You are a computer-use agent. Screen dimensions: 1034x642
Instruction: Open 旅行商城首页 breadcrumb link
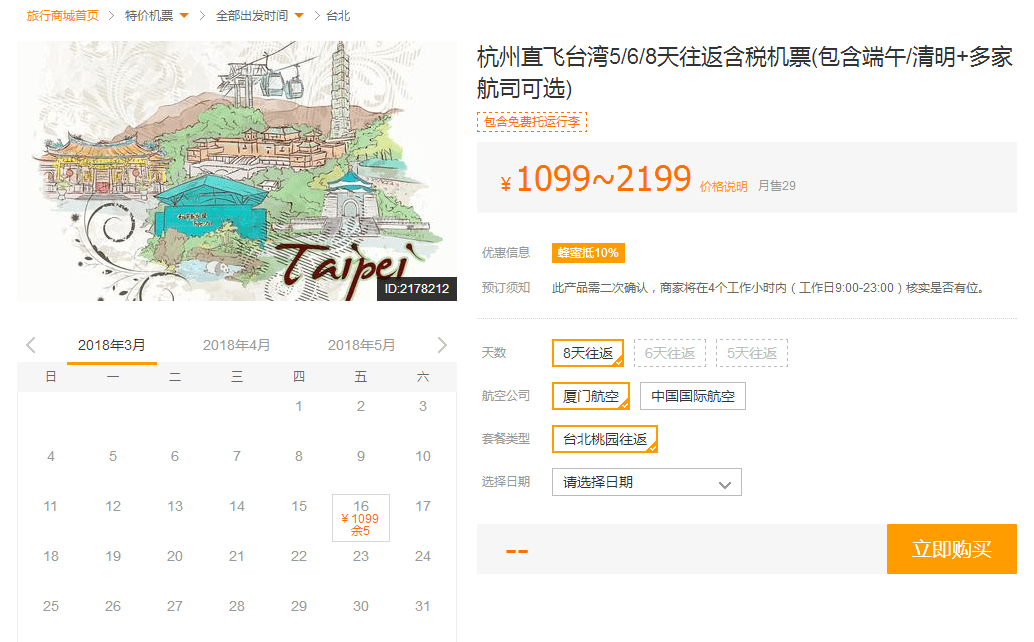pos(63,16)
